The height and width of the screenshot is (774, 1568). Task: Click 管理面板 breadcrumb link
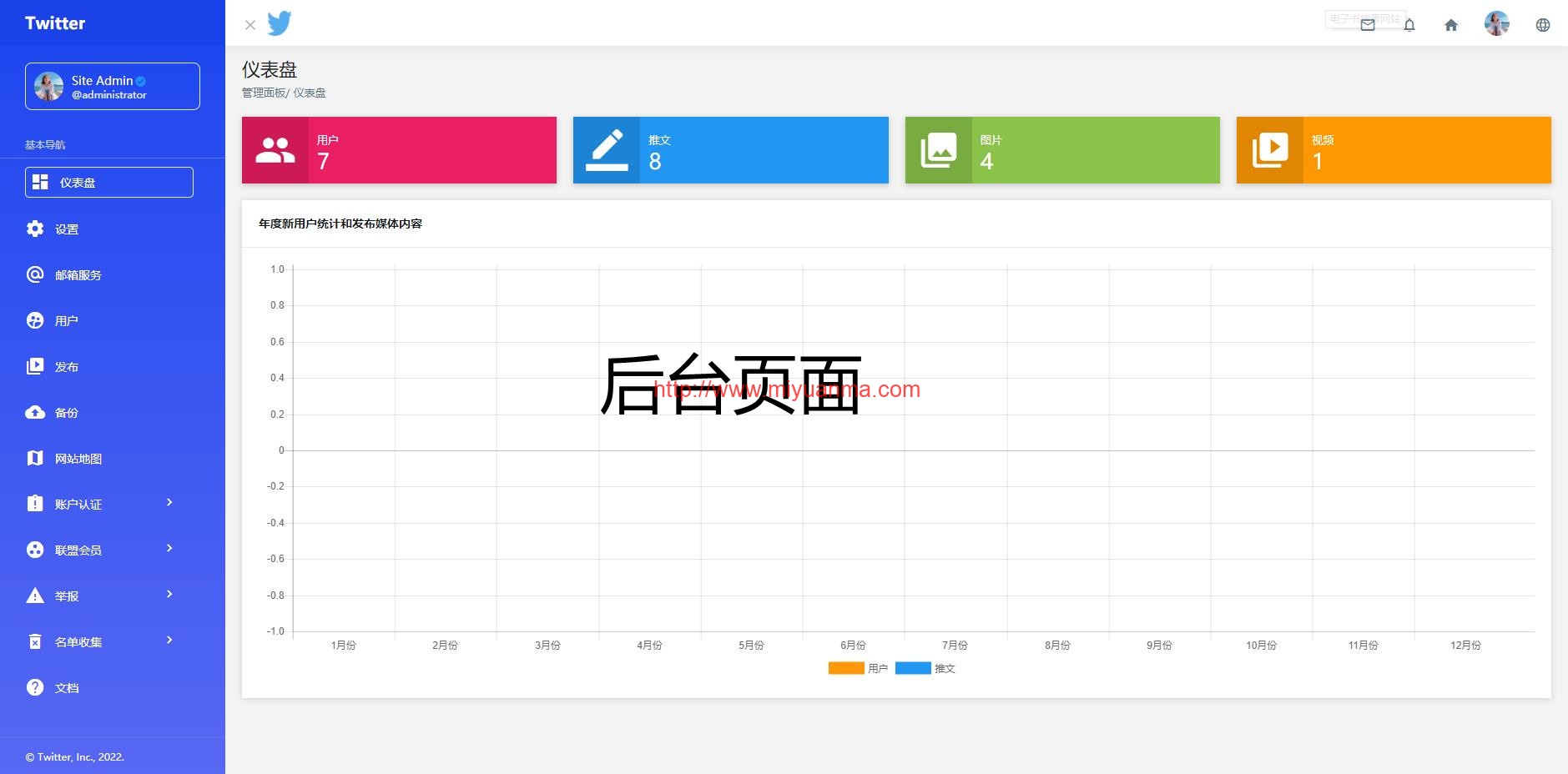[x=264, y=93]
